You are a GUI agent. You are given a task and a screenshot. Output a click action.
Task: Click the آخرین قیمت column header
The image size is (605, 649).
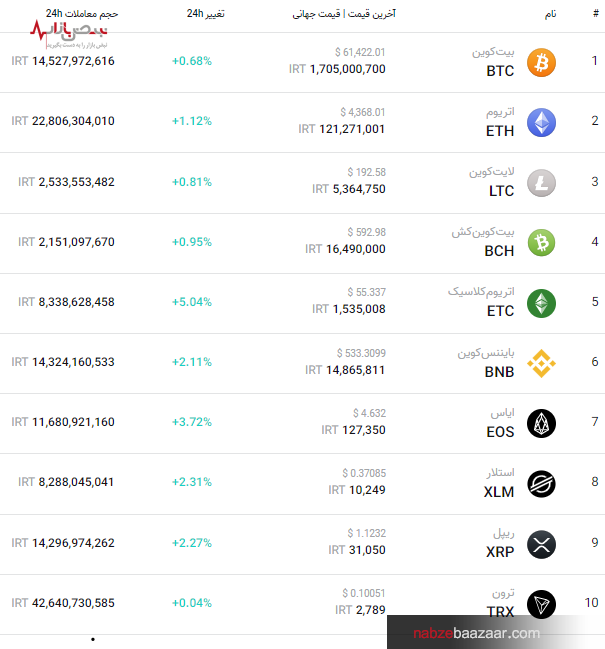[x=344, y=15]
